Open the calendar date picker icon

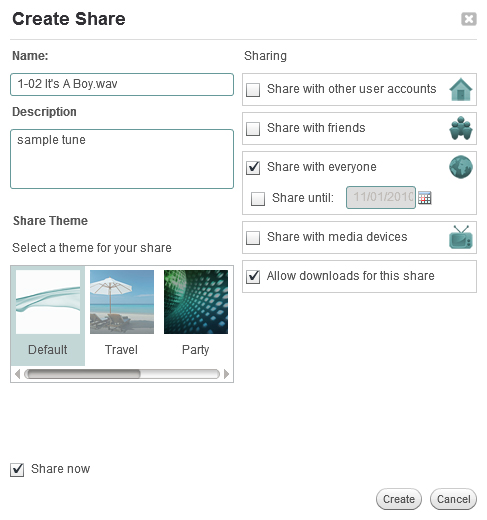click(425, 198)
